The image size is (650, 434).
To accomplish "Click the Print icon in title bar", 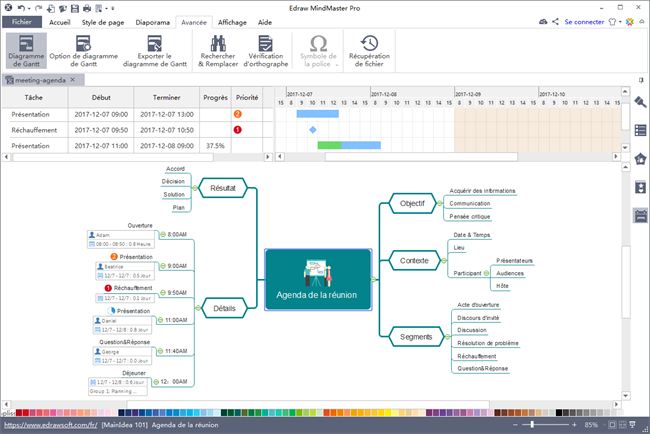I will [x=87, y=8].
